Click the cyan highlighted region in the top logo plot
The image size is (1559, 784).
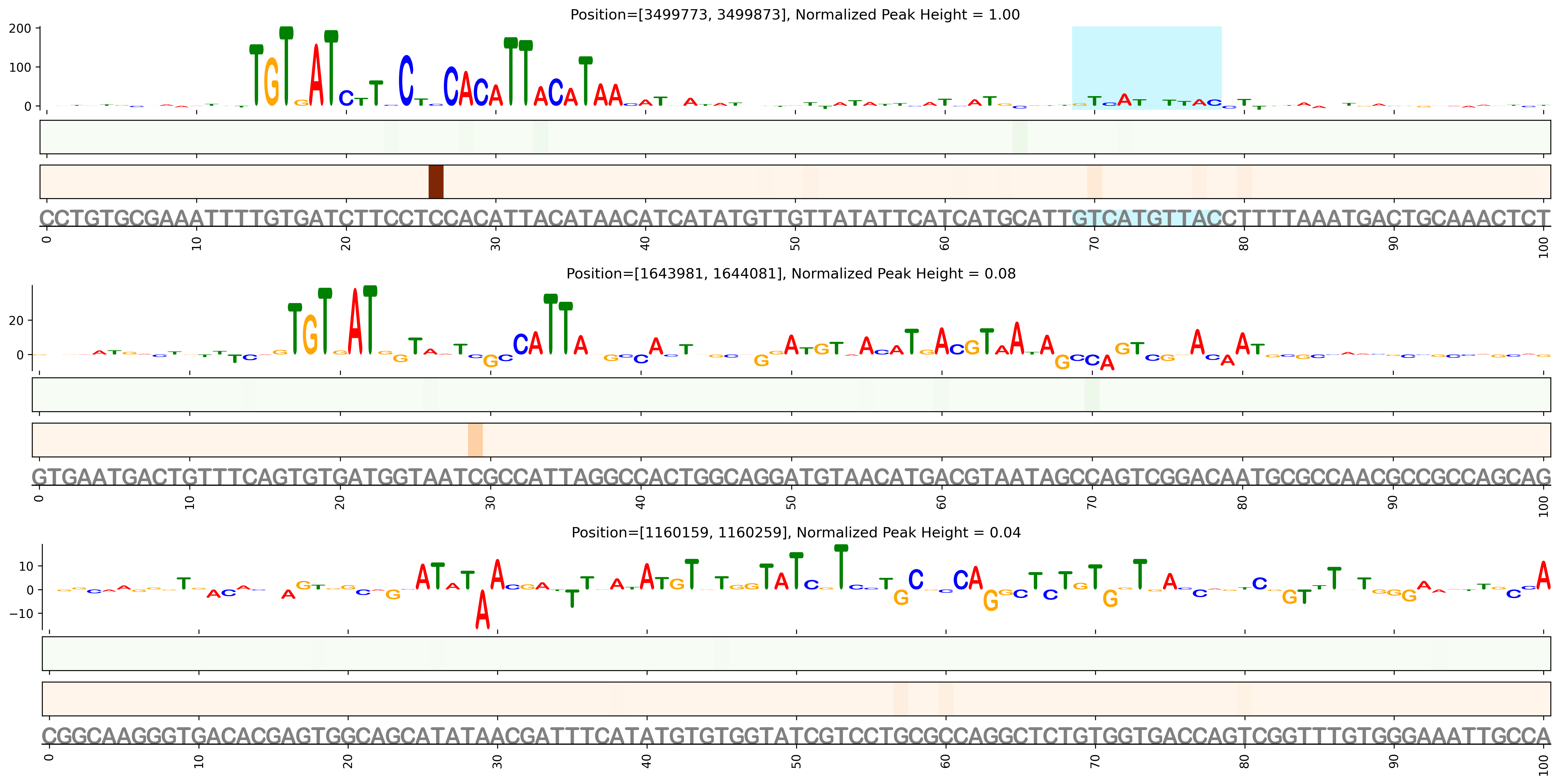[1146, 68]
